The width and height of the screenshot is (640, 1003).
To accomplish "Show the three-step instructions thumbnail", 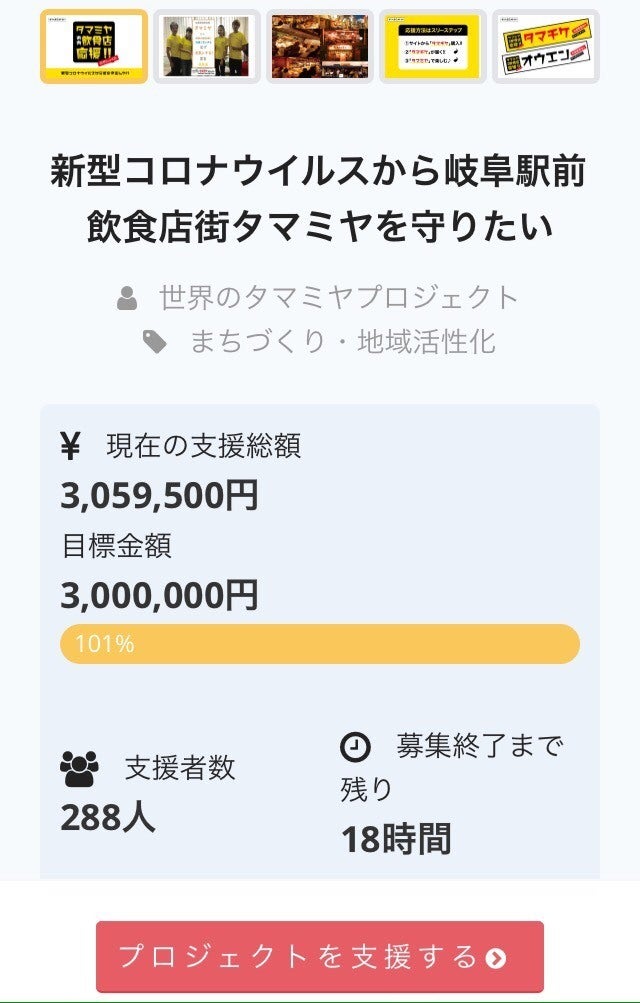I will [x=433, y=46].
